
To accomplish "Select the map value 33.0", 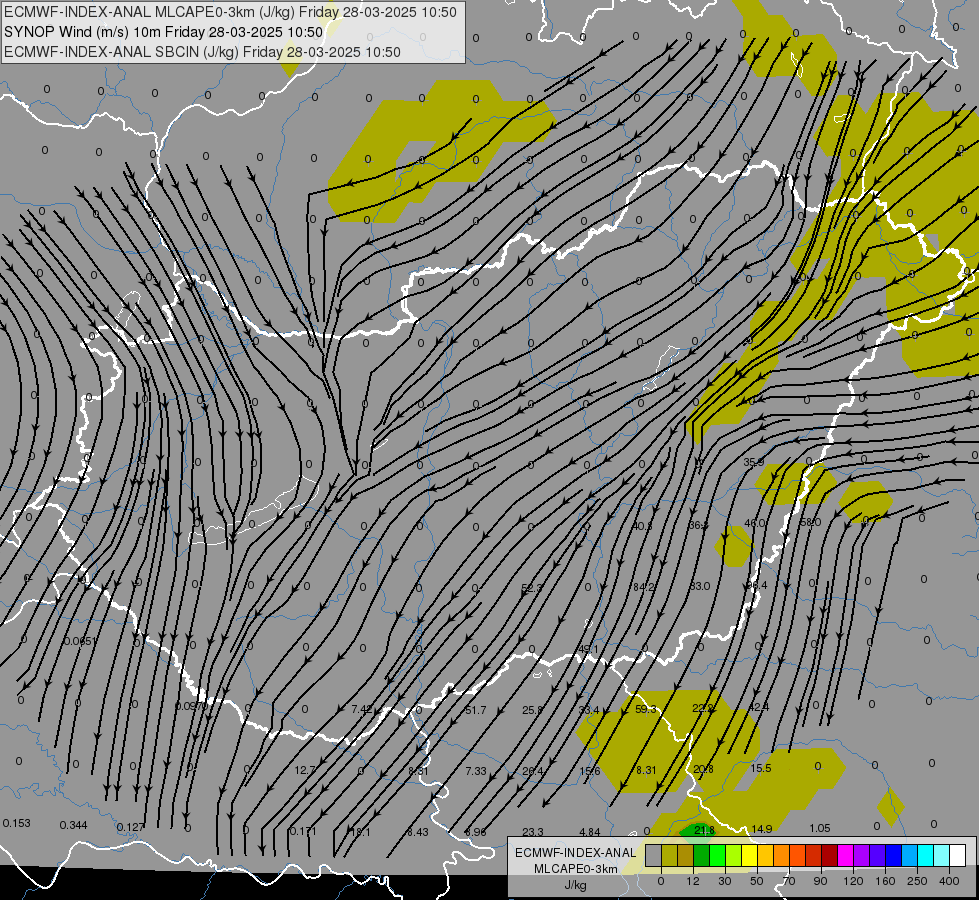I will (x=699, y=586).
